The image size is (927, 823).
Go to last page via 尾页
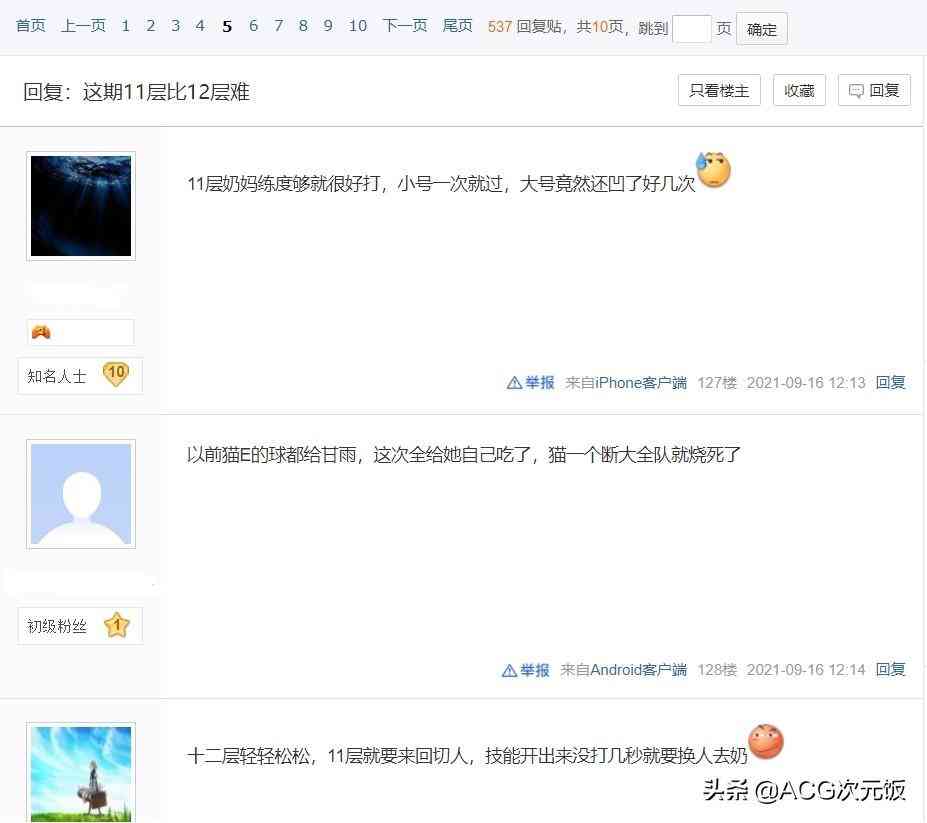(458, 26)
